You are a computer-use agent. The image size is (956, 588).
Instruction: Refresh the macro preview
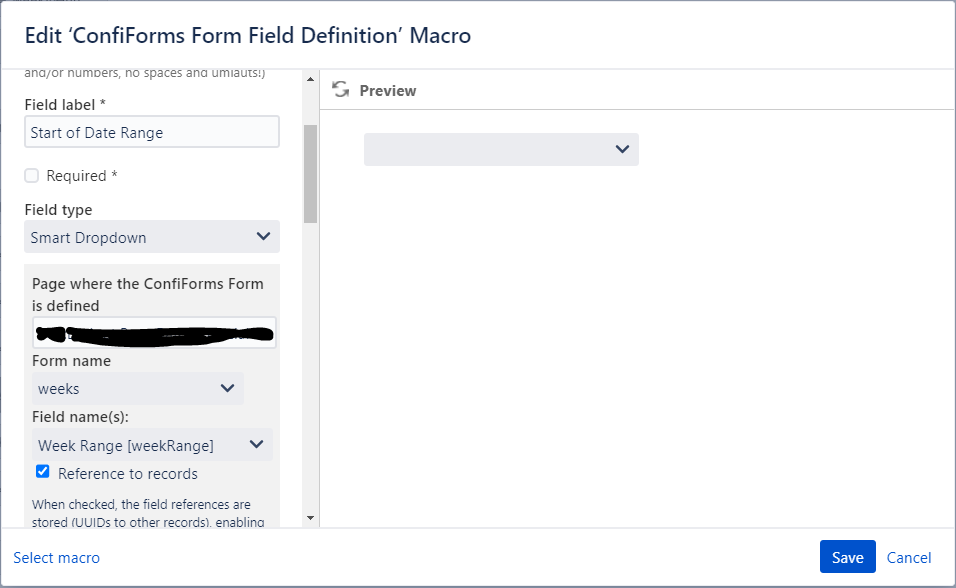pos(341,89)
